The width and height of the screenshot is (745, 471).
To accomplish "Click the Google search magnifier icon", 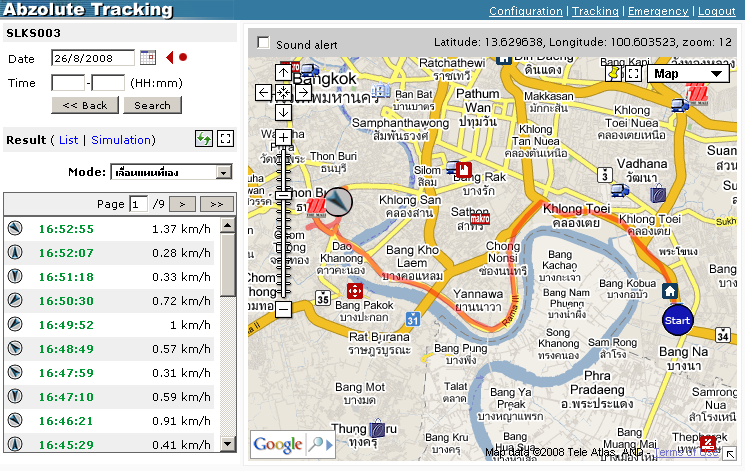I will point(316,444).
